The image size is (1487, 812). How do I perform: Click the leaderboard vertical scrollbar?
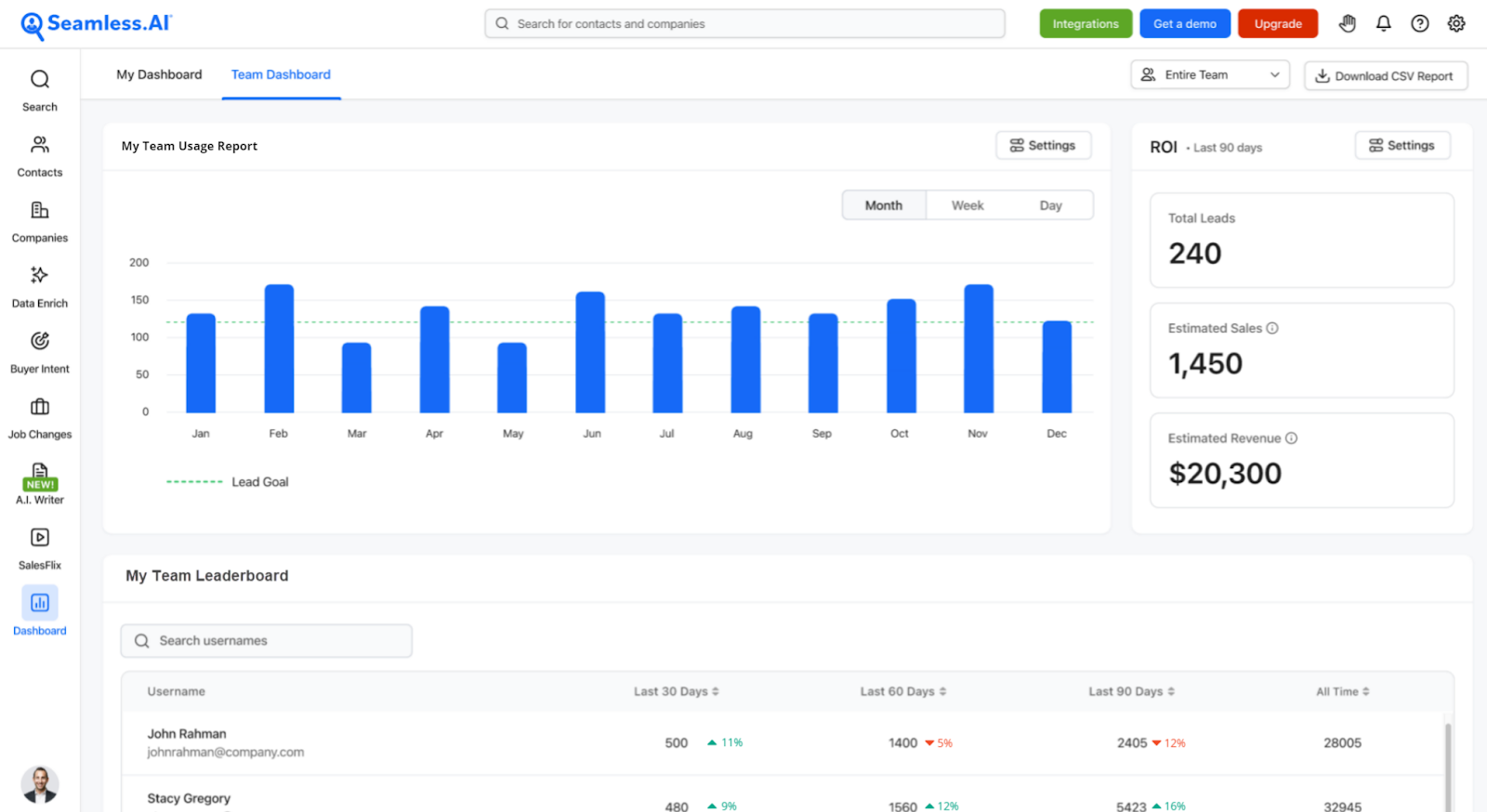1447,762
